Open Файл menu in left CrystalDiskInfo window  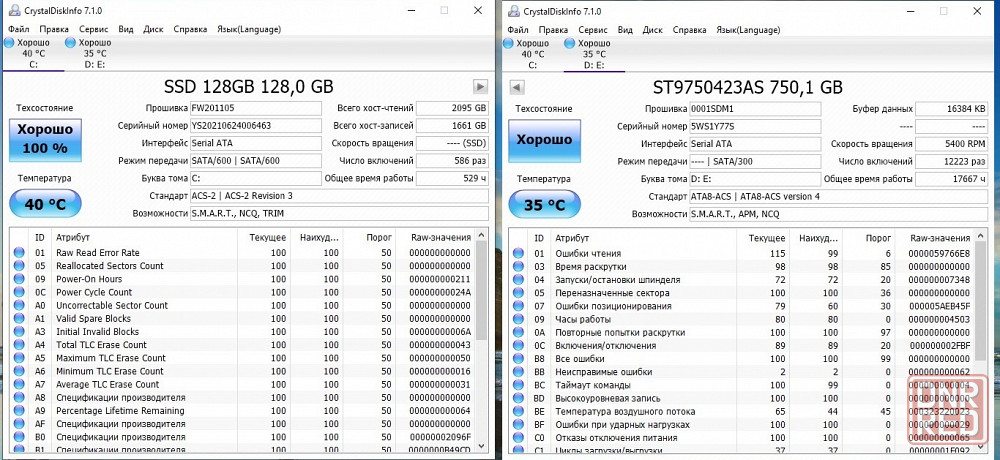18,29
